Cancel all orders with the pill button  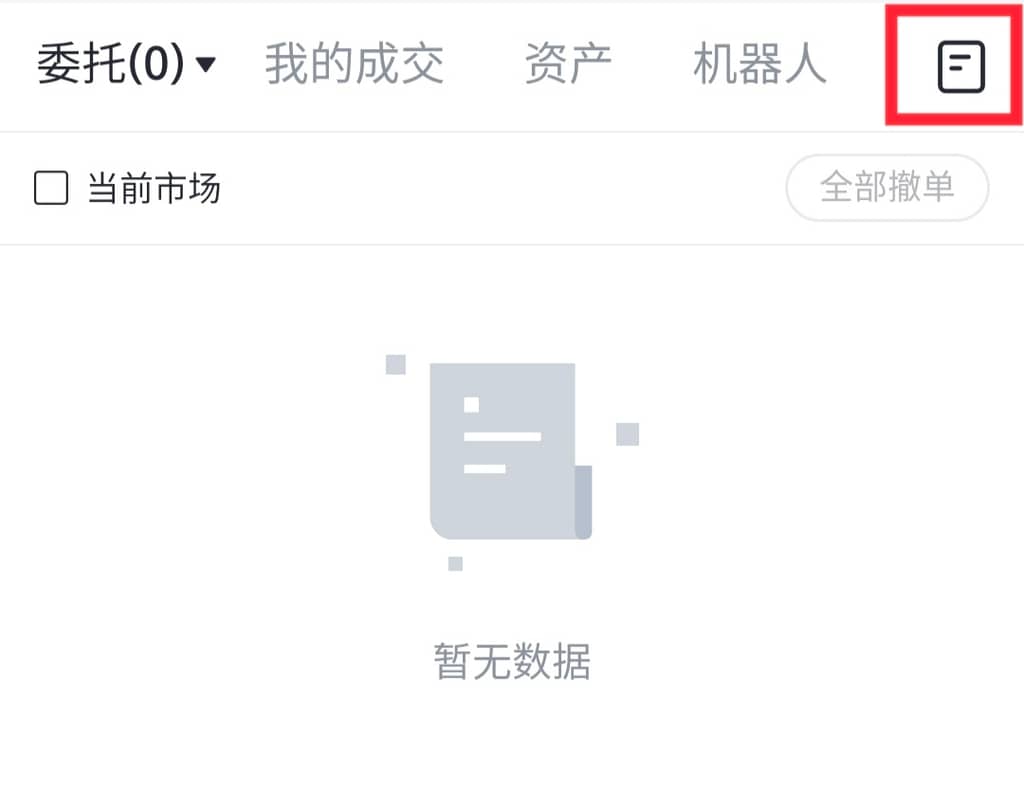887,187
